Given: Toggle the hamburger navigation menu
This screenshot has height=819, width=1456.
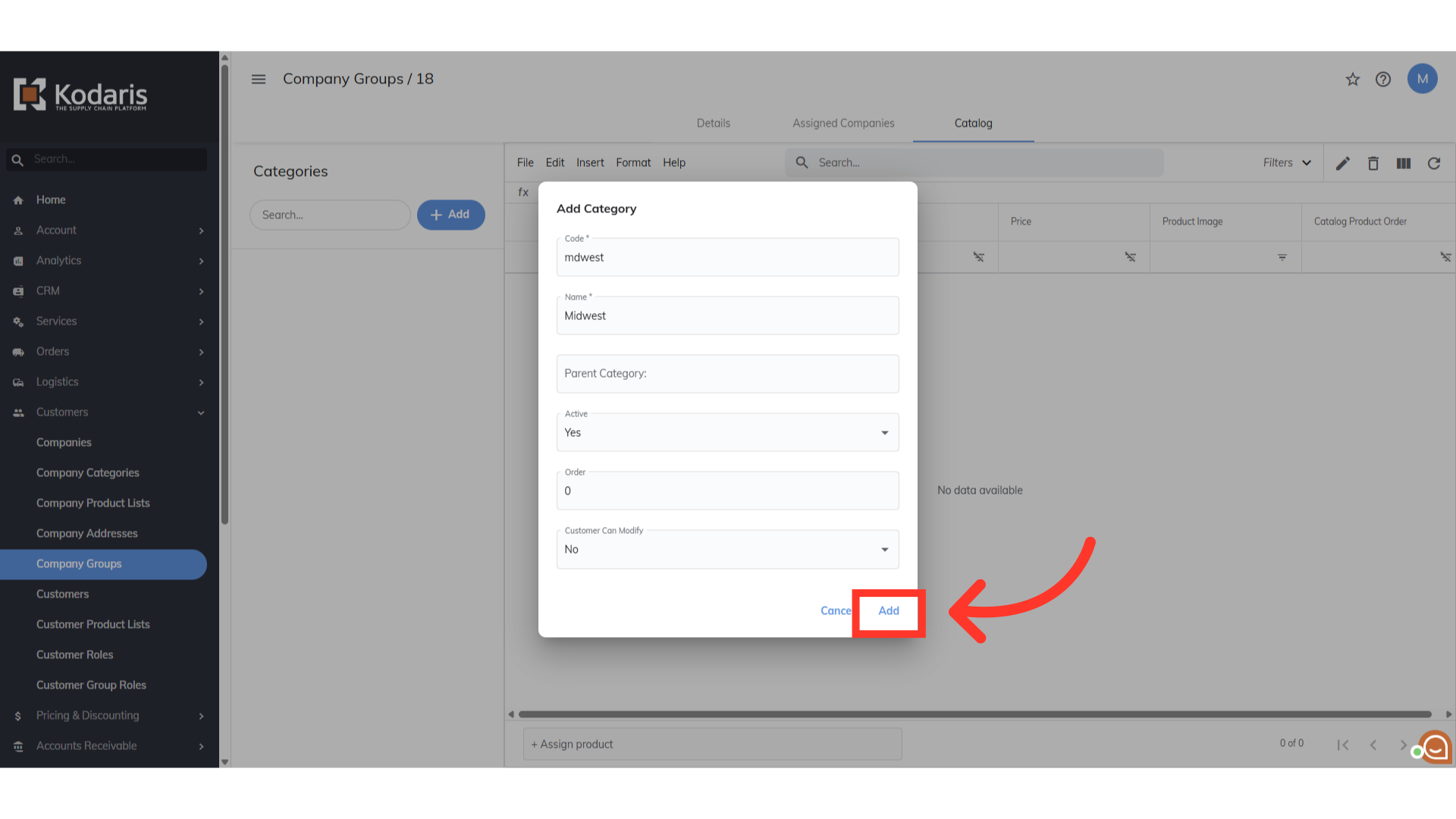Looking at the screenshot, I should (x=259, y=79).
